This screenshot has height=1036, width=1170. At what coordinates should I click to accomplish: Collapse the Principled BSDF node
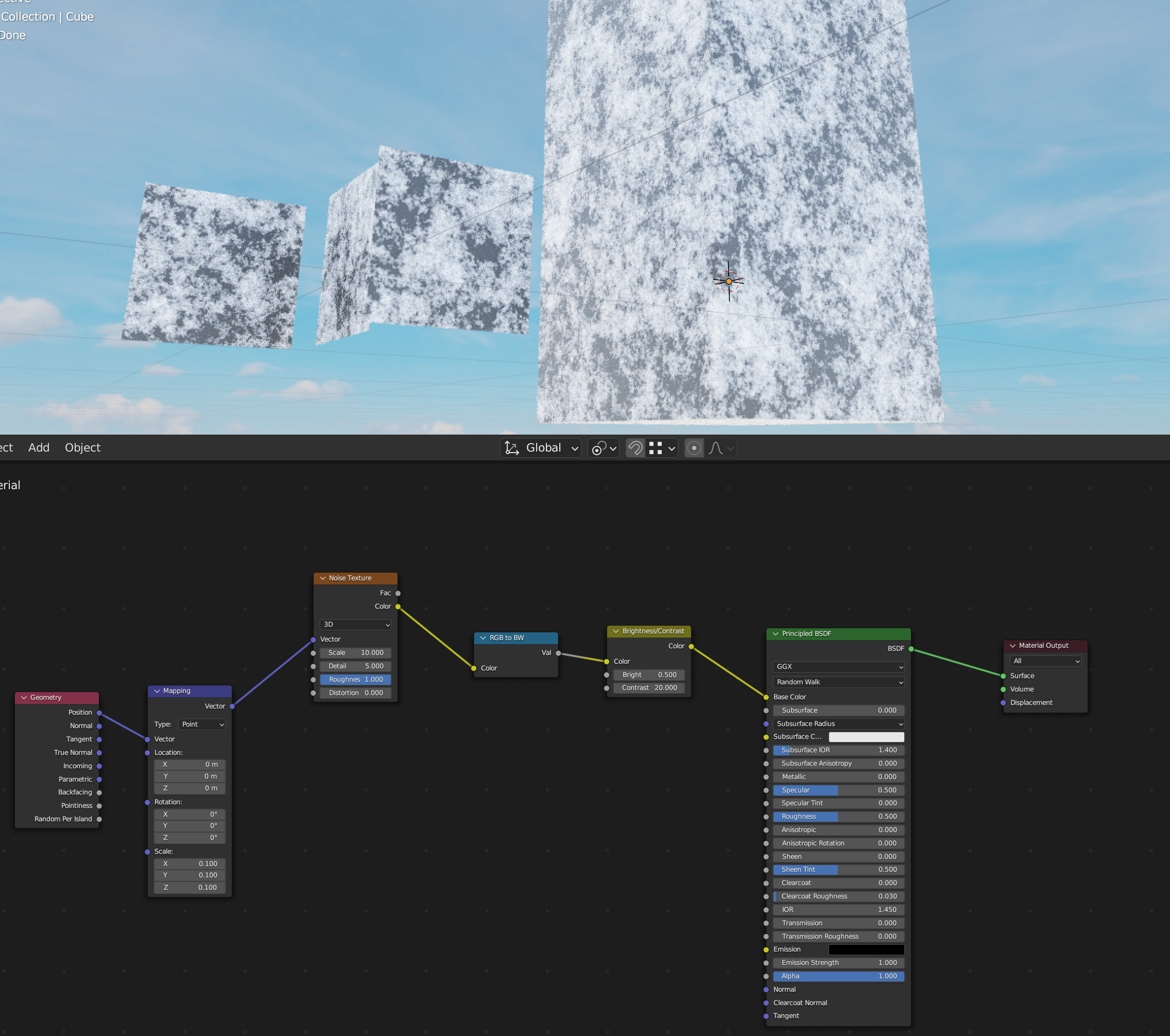(776, 634)
